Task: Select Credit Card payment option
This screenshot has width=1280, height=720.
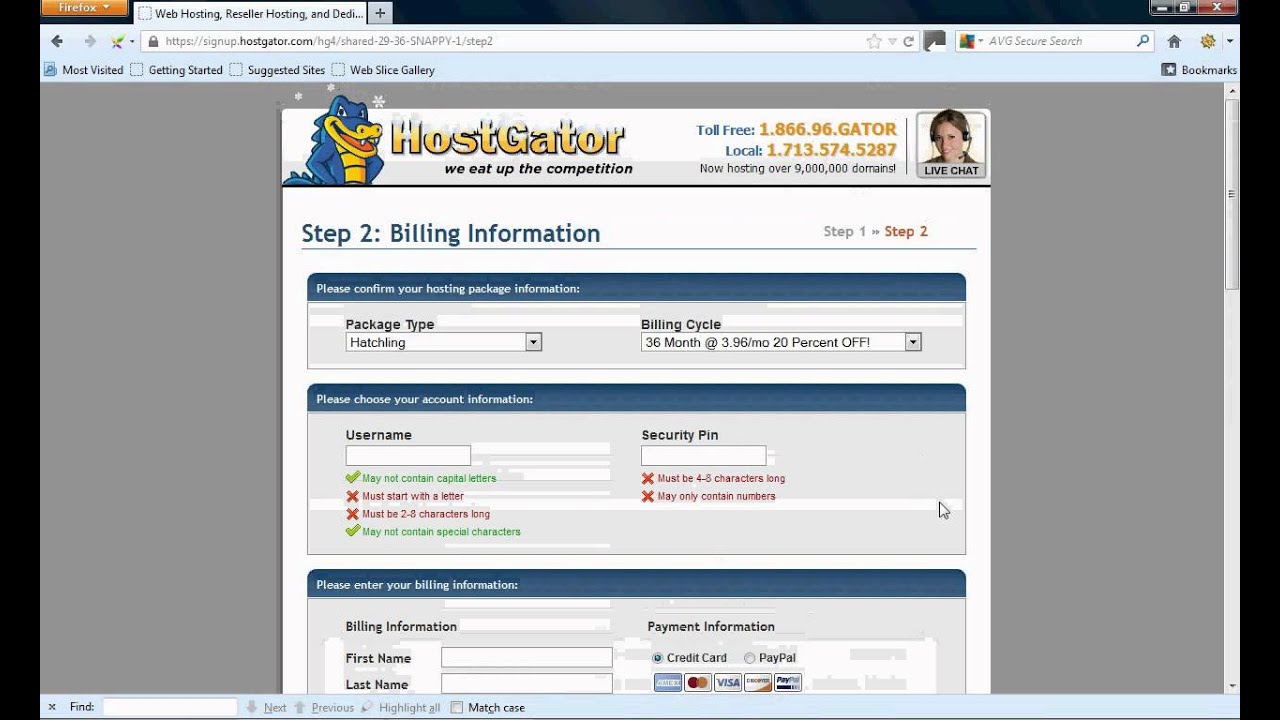Action: tap(658, 658)
